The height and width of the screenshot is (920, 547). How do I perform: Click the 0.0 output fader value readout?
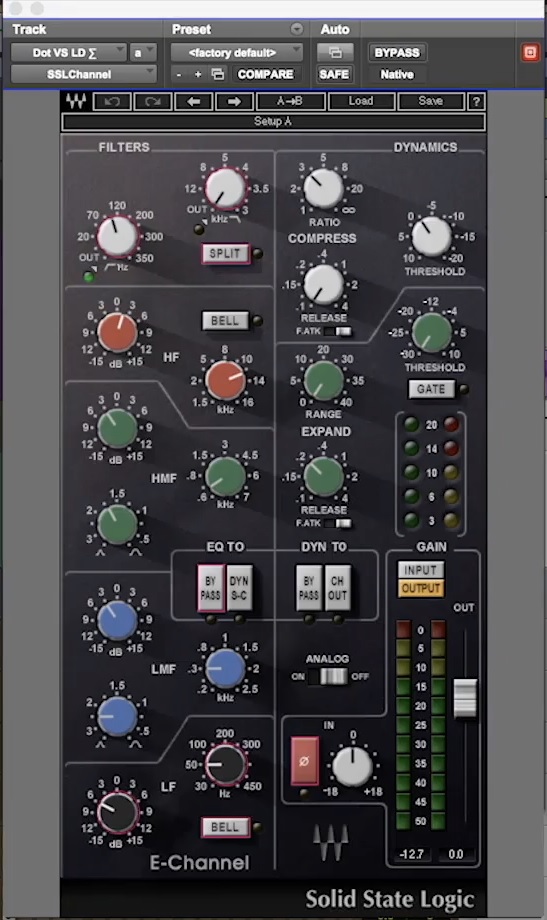pos(455,854)
